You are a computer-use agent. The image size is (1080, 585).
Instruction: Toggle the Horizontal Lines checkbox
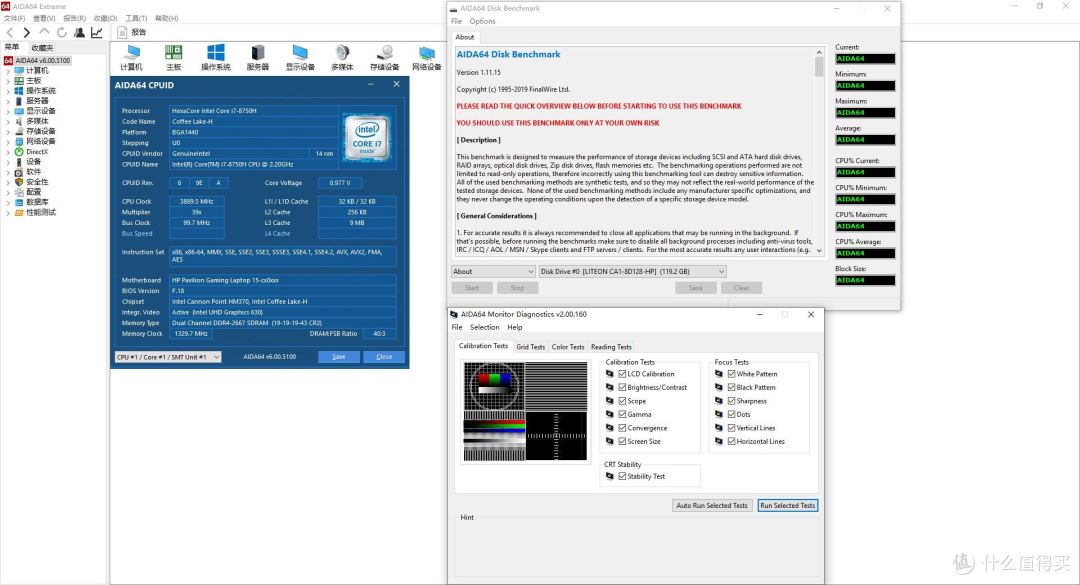click(x=731, y=441)
